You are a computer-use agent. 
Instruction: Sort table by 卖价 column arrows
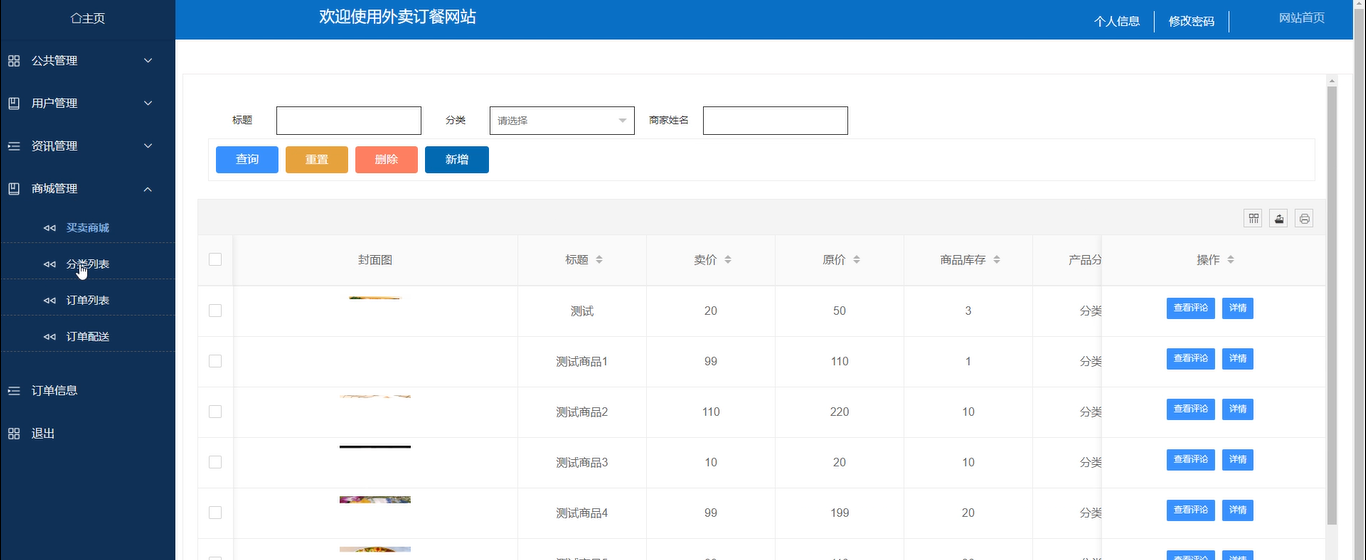point(728,260)
